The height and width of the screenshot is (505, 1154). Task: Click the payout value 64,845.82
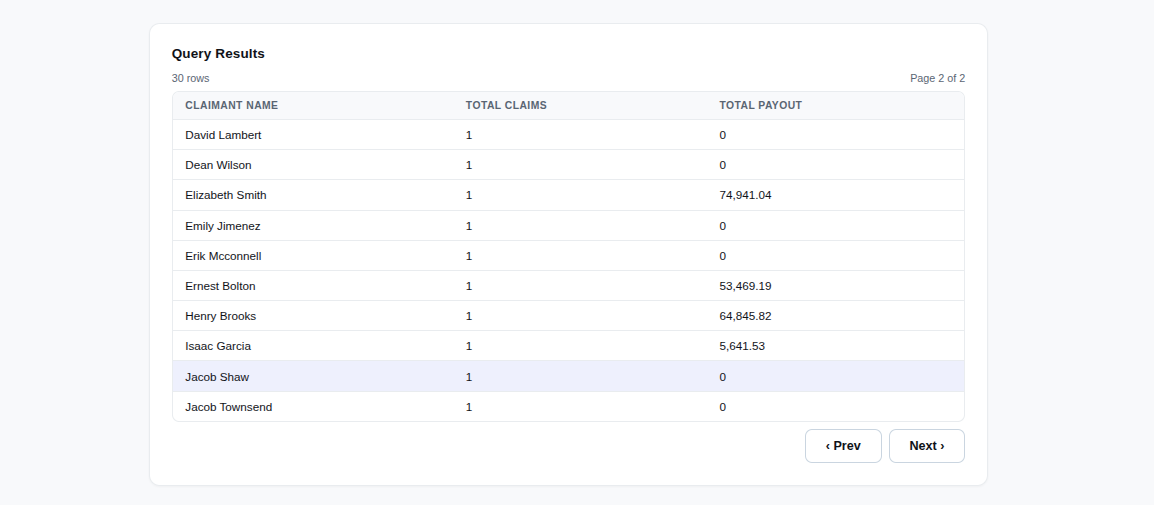(746, 317)
